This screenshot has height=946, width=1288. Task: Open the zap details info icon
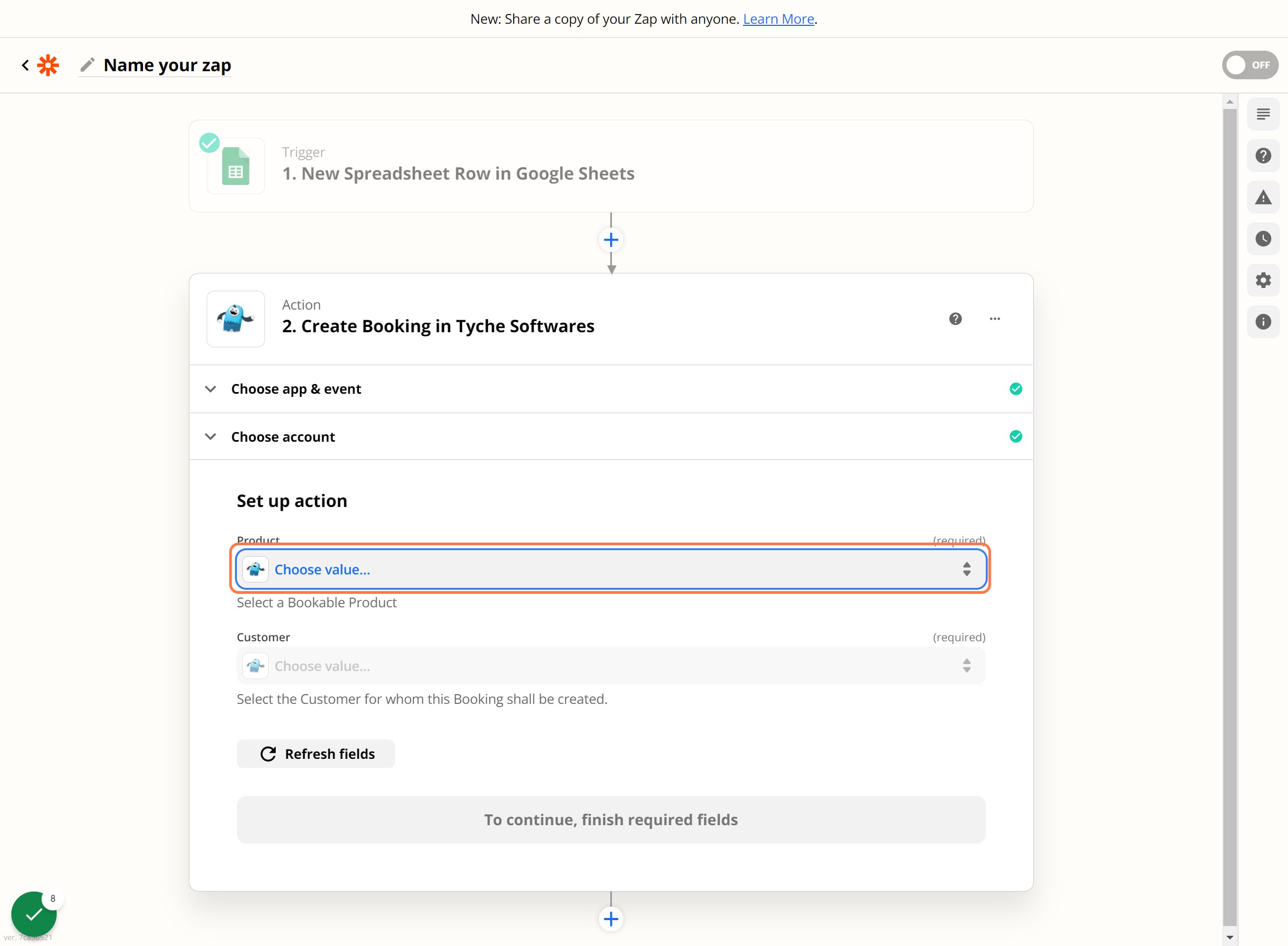[1263, 322]
